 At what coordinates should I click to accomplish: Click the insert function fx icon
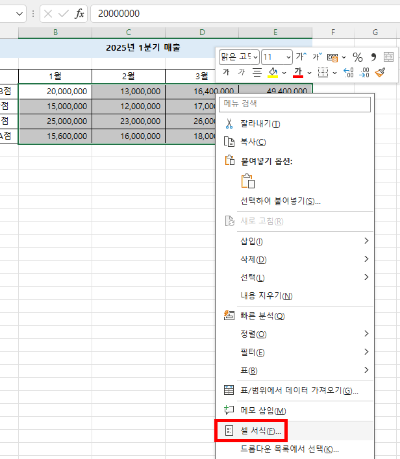coord(79,14)
